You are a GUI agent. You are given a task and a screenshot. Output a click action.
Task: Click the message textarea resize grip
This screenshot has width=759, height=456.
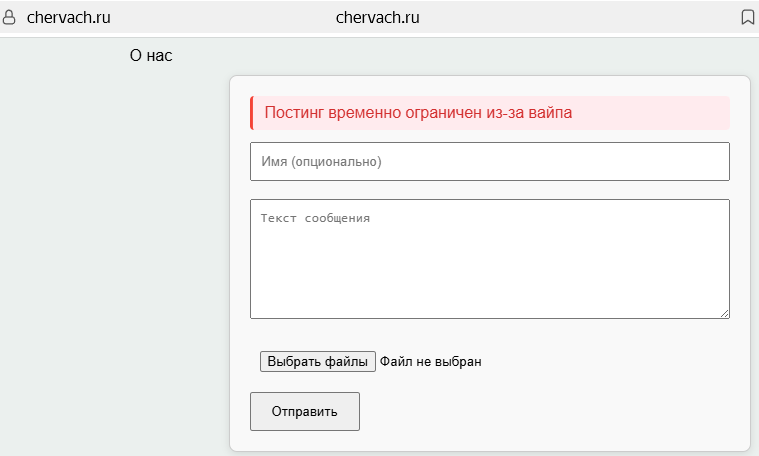point(724,314)
